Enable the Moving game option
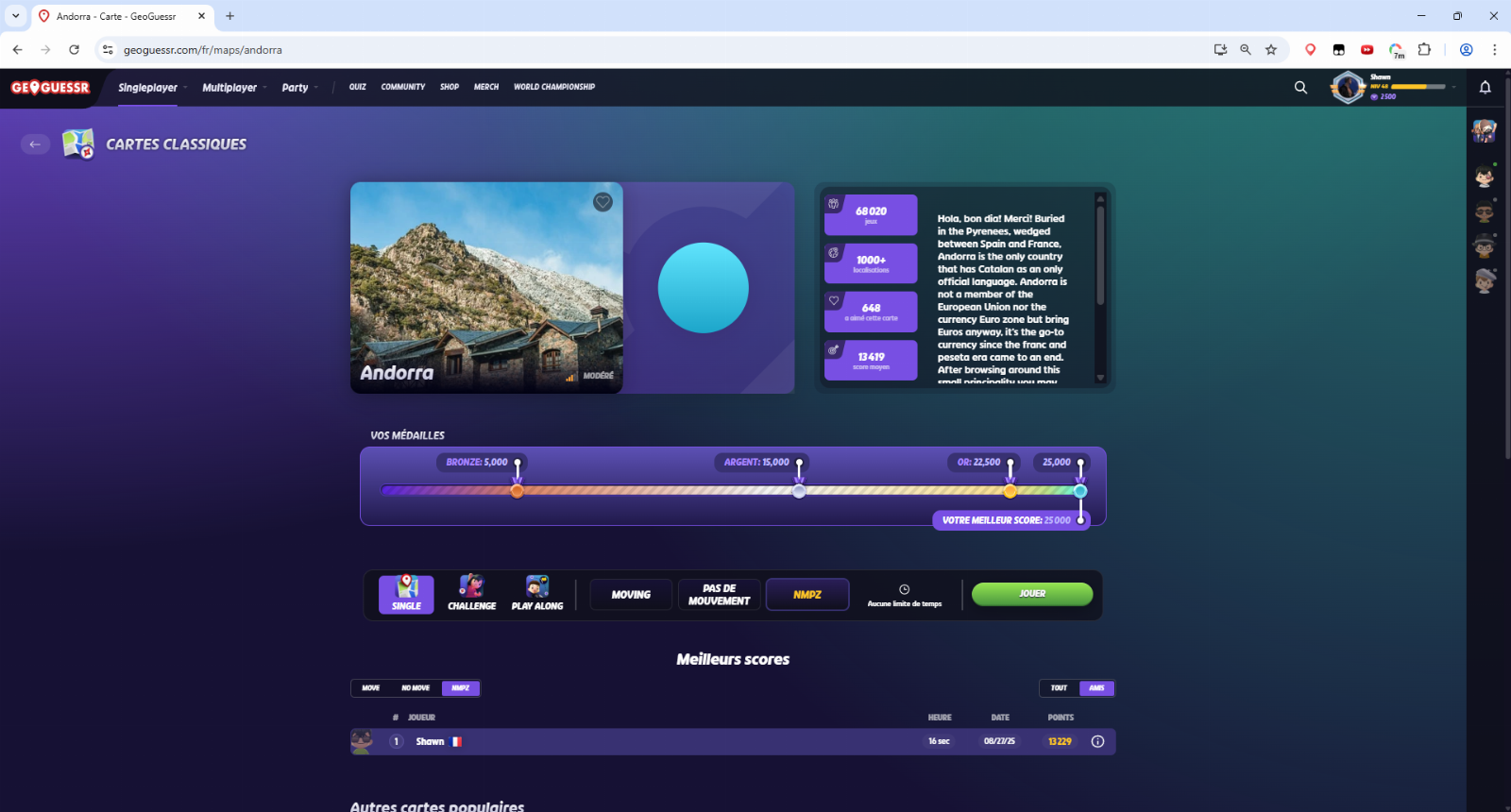The width and height of the screenshot is (1511, 812). click(631, 595)
